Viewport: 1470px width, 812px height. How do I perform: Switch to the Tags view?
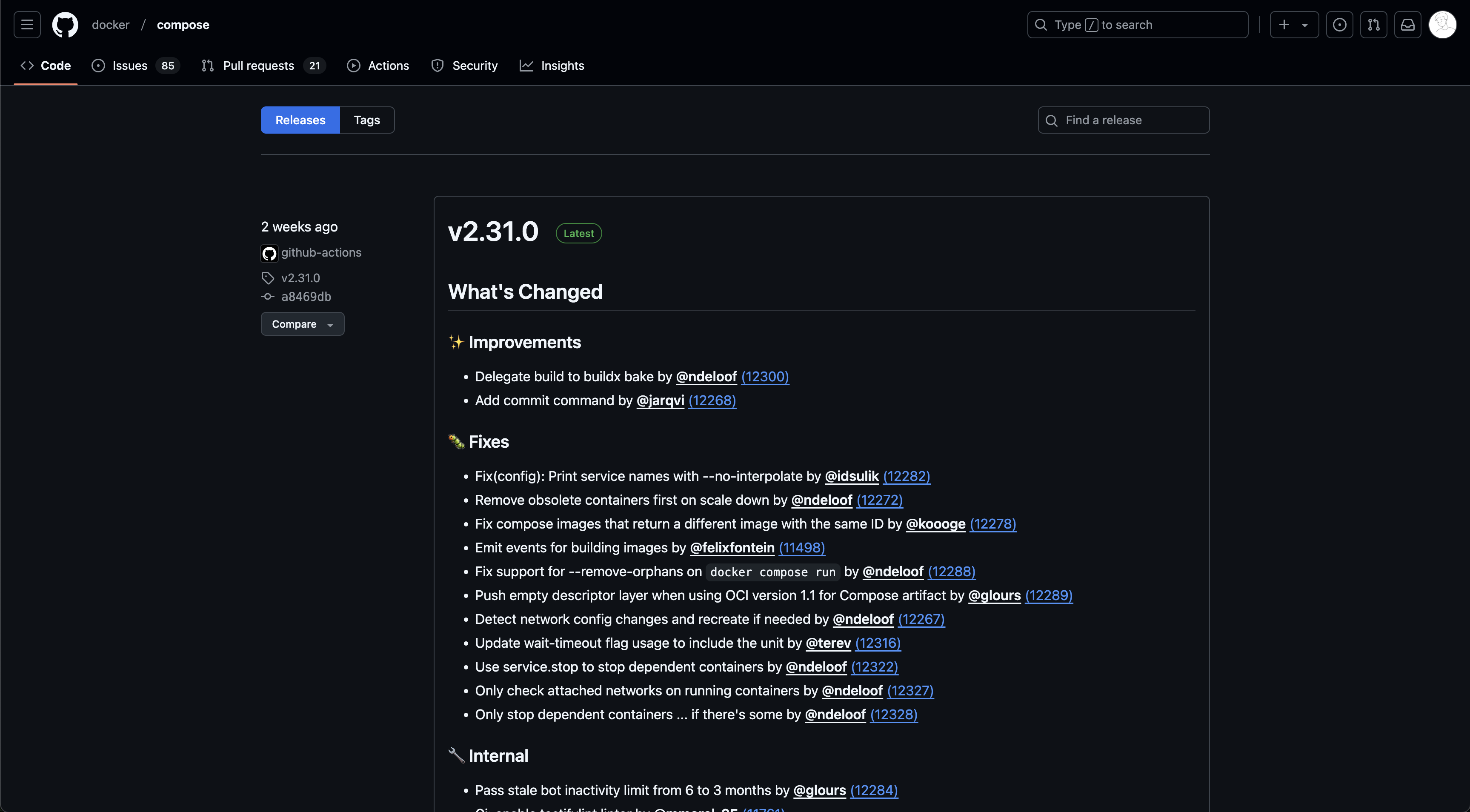pos(367,120)
